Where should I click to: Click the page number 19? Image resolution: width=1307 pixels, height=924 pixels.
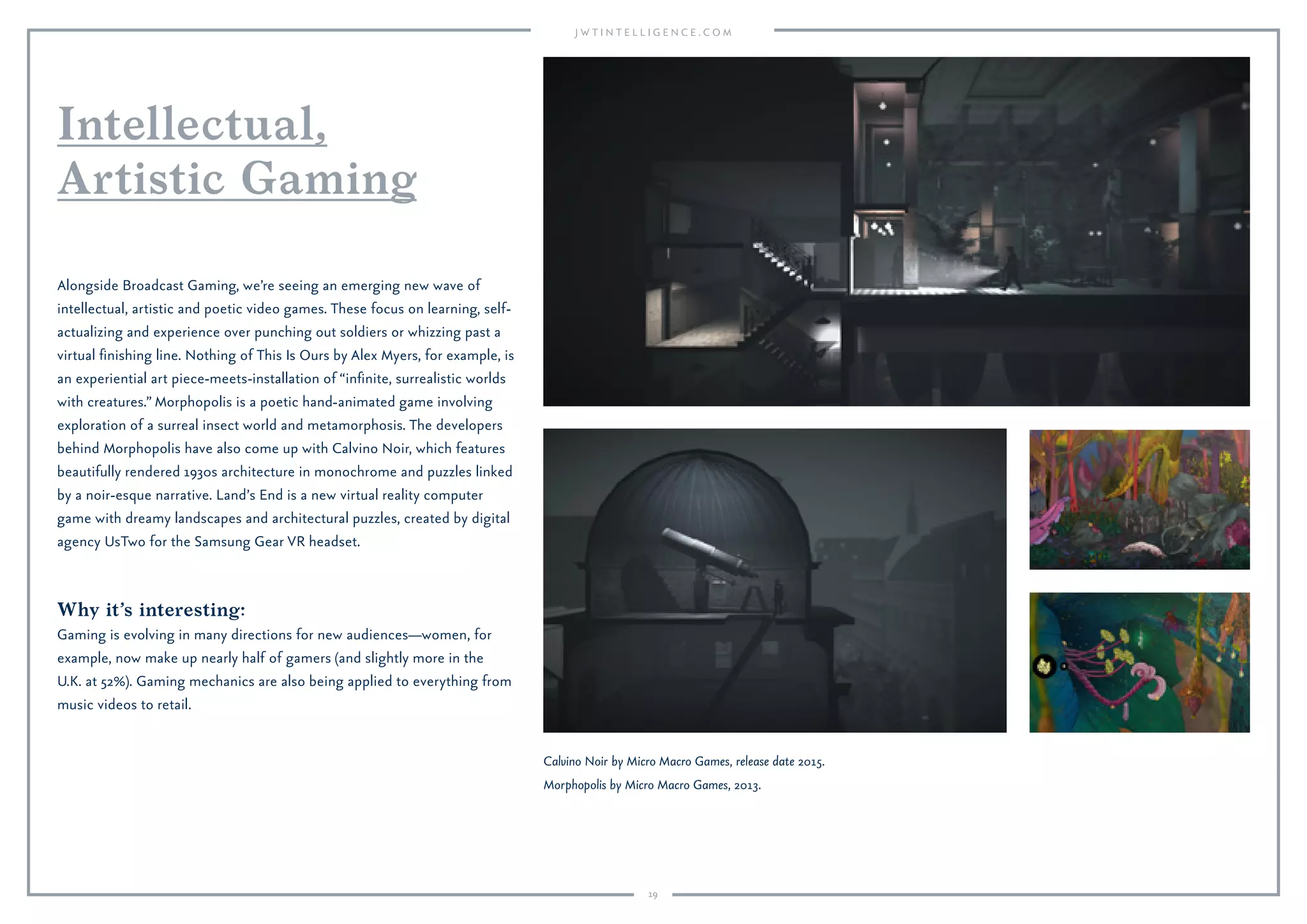[x=653, y=895]
